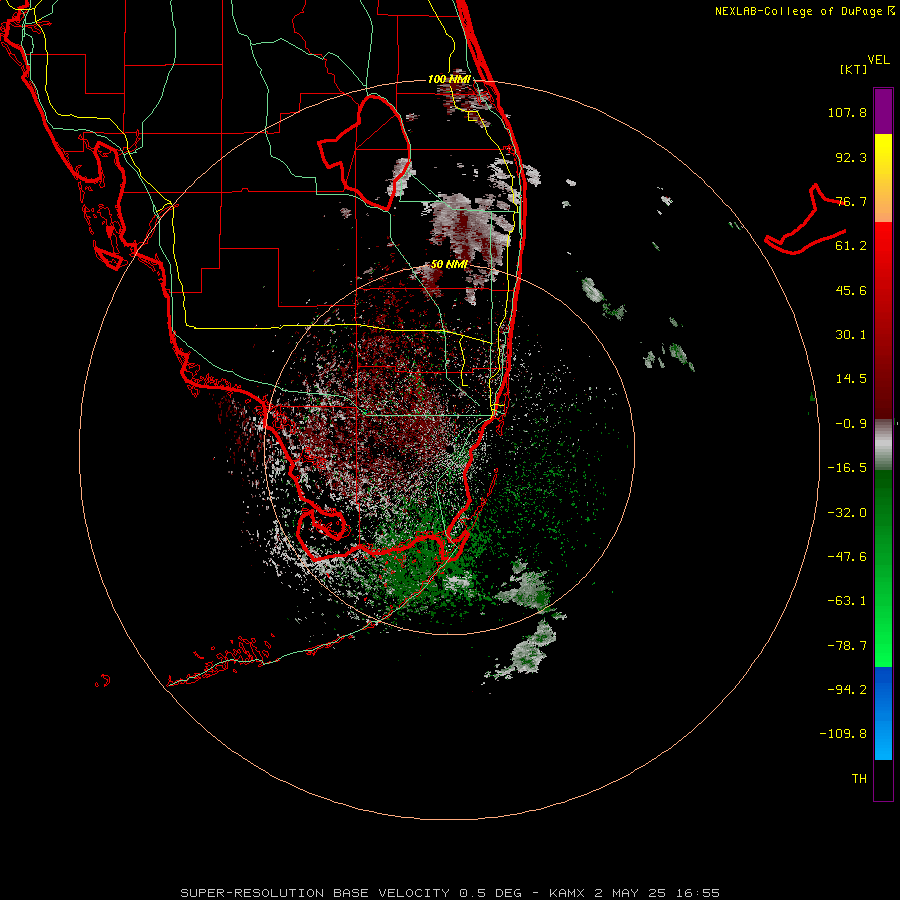Screen dimensions: 900x900
Task: Select the -78.7 scale value
Action: (x=847, y=646)
